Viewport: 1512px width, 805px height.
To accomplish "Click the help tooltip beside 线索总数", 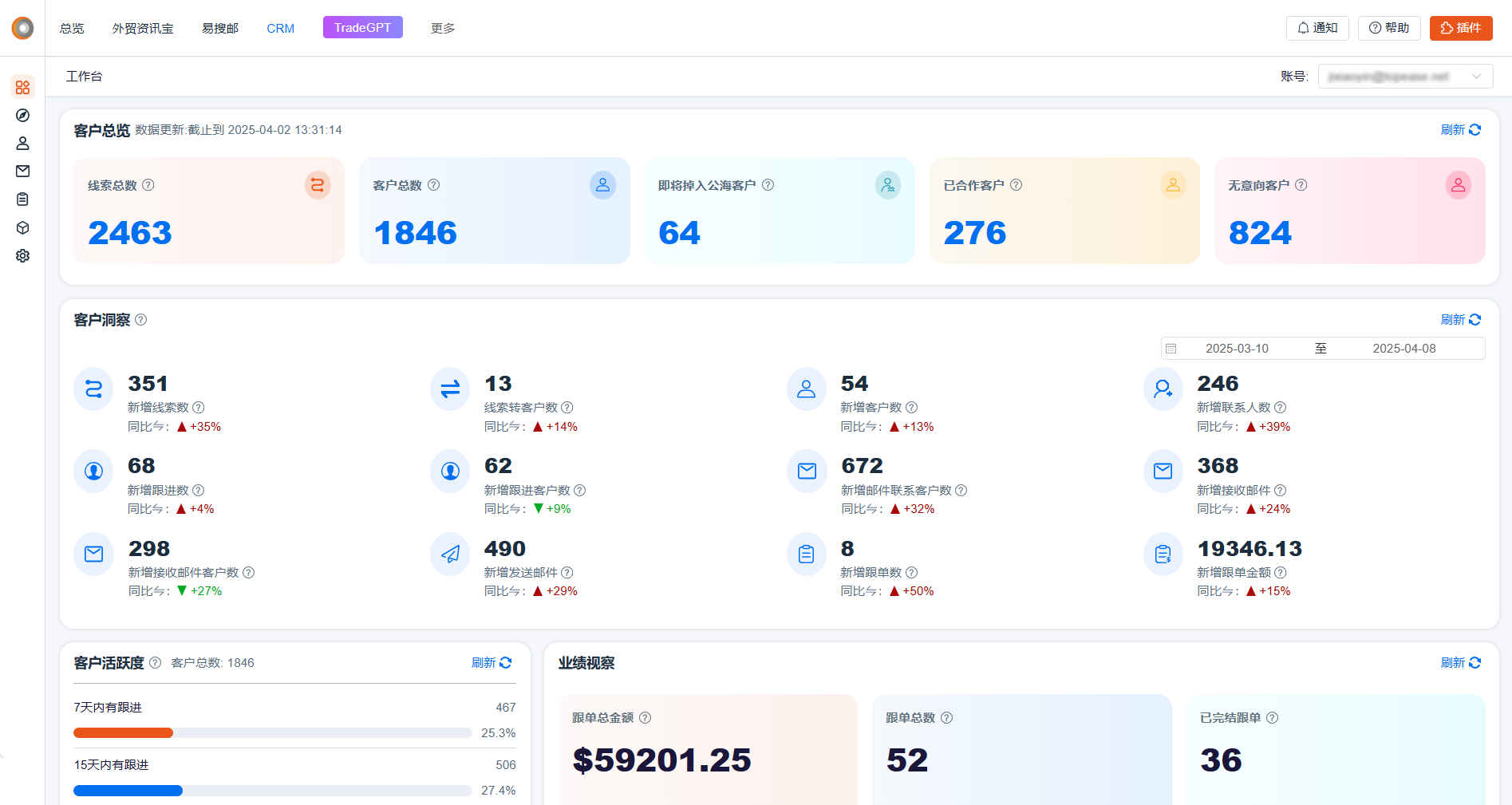I will tap(148, 184).
